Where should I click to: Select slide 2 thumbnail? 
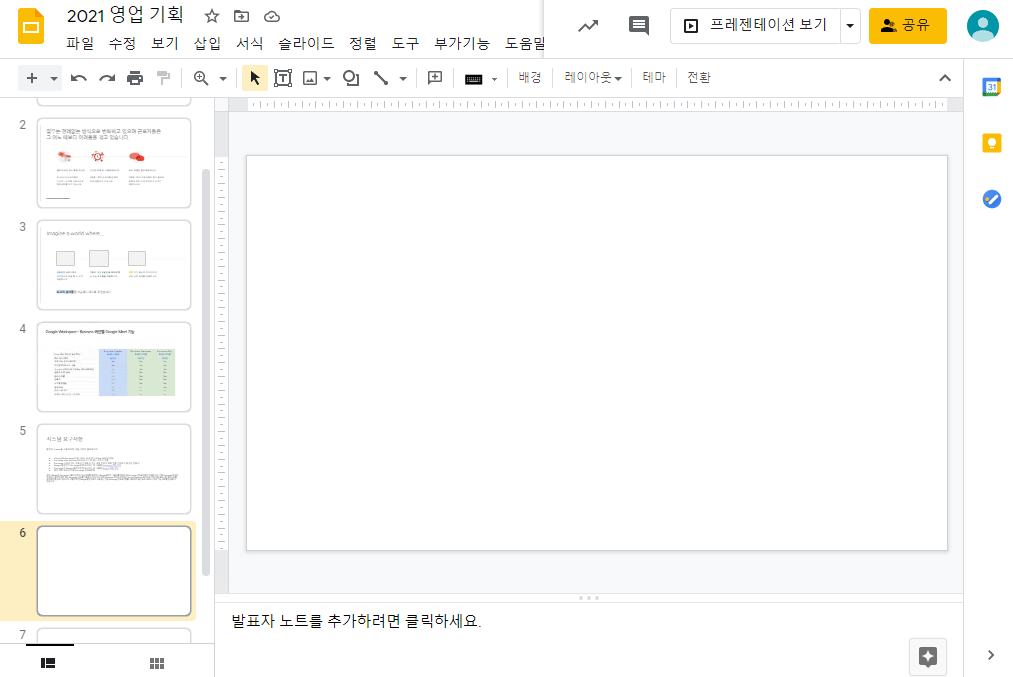[114, 163]
